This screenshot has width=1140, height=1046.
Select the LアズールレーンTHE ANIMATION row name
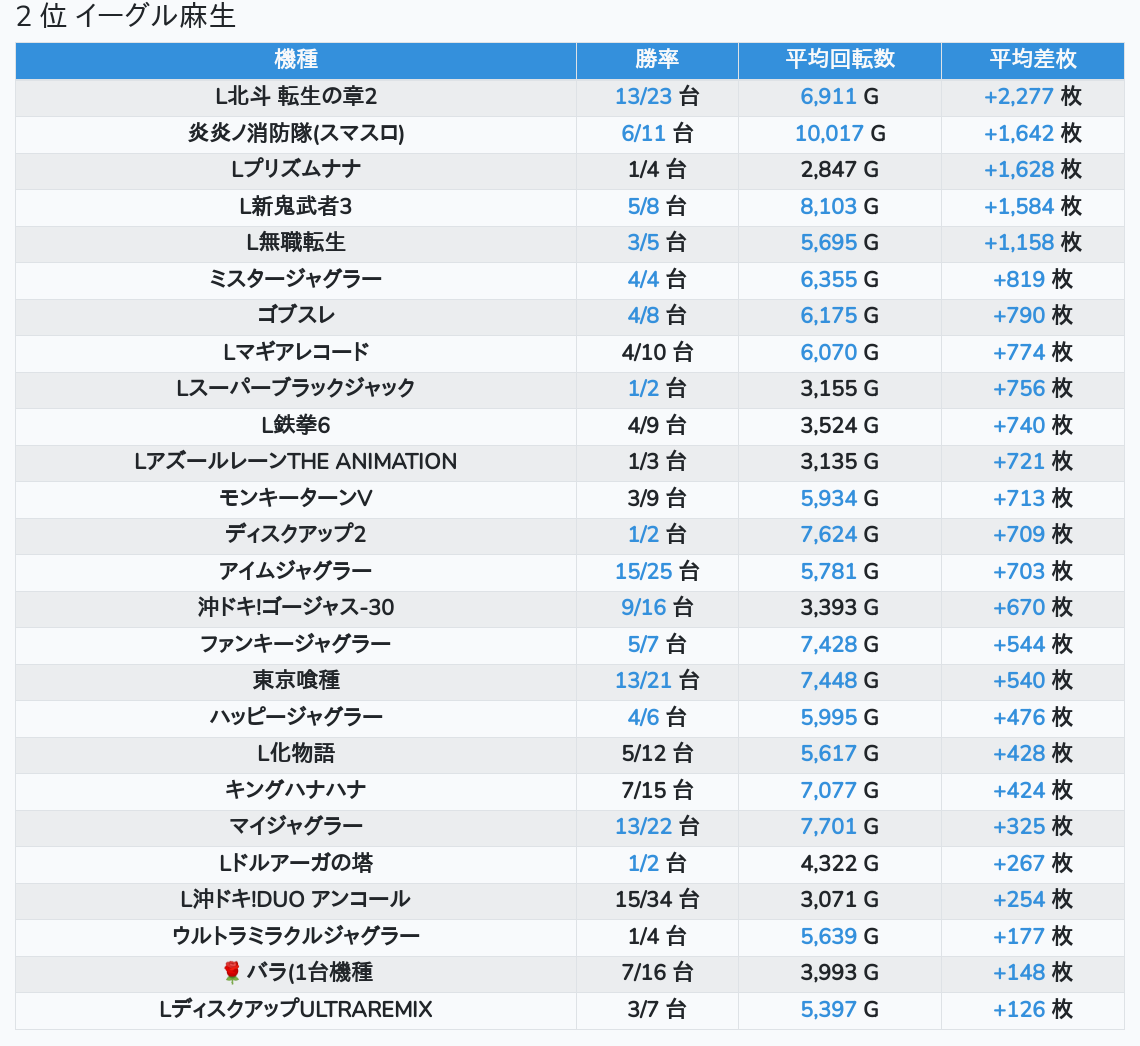296,462
